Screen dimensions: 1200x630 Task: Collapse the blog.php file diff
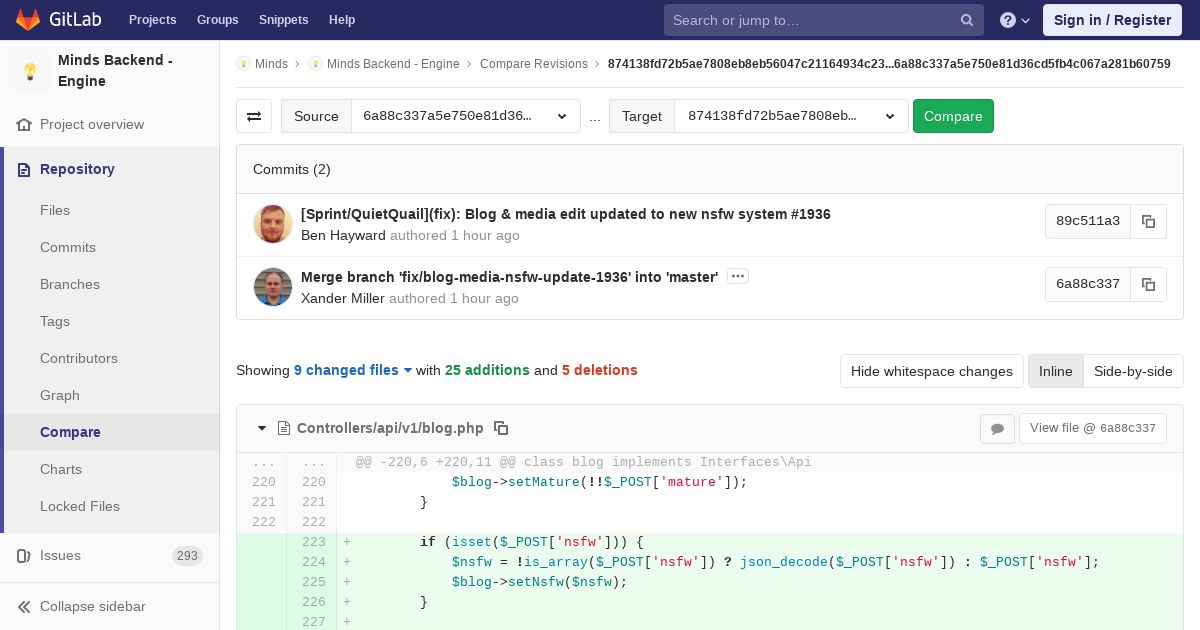click(x=262, y=428)
